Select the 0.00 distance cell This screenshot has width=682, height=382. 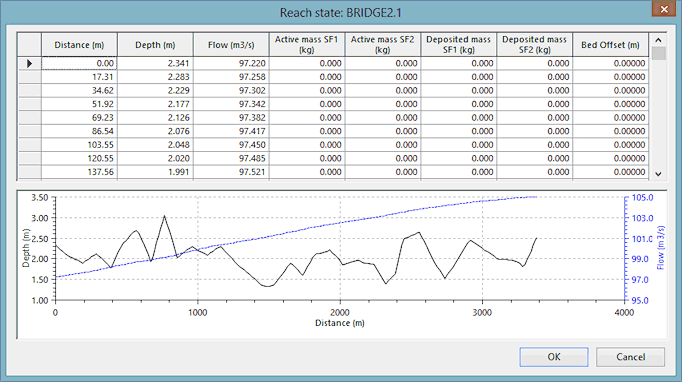click(x=79, y=64)
